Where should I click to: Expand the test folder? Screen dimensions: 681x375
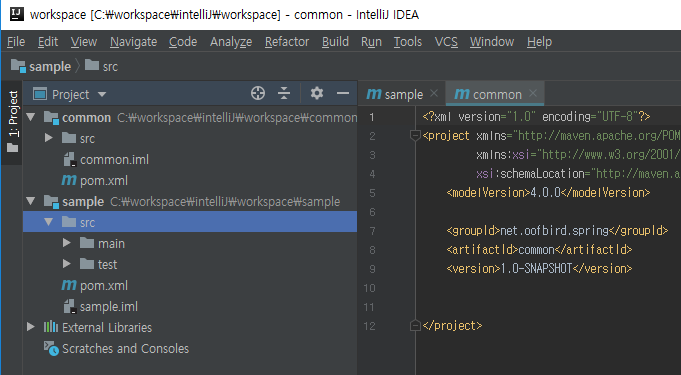coord(66,264)
